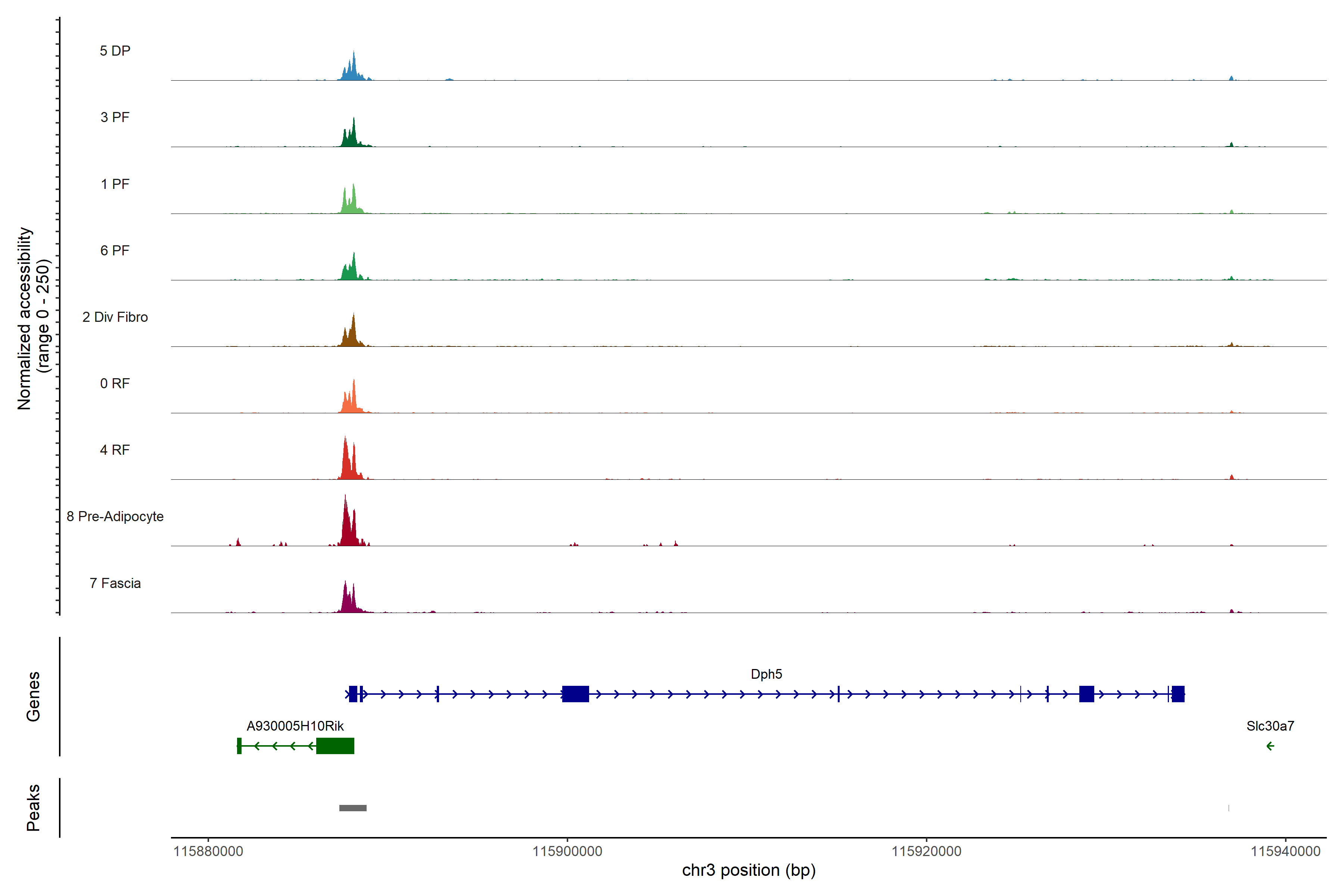Click the large Dph5 exon block
1344x896 pixels.
575,694
